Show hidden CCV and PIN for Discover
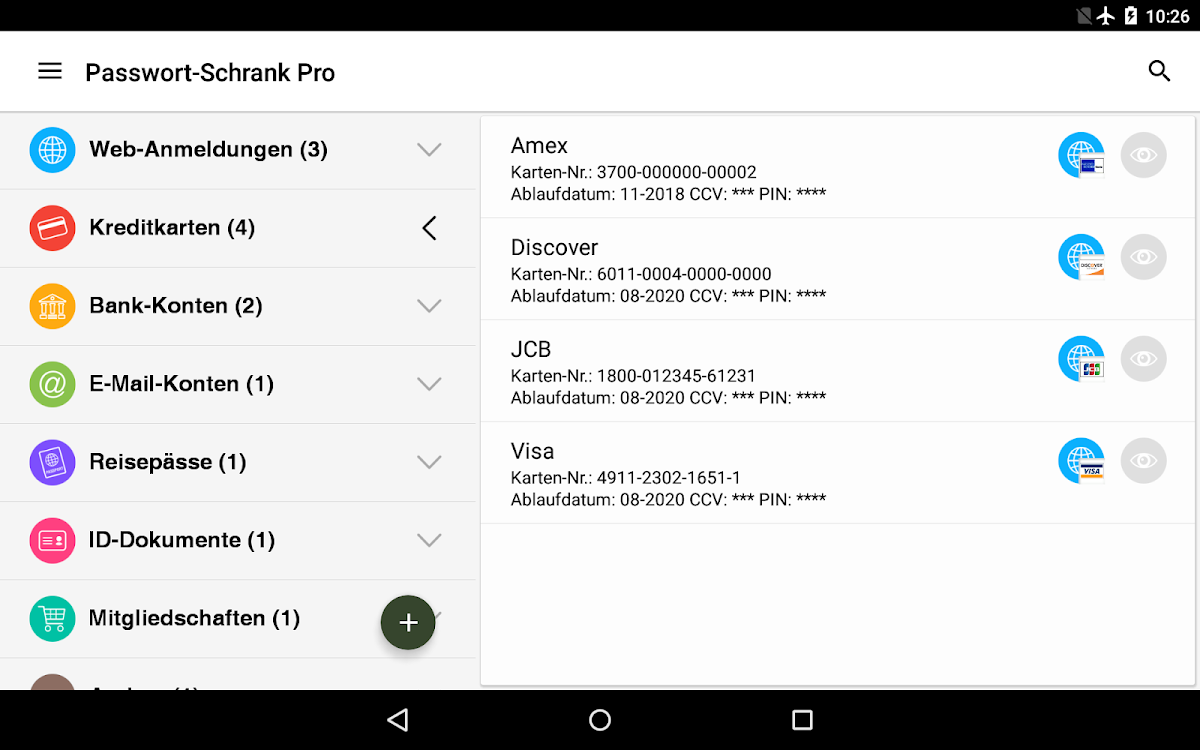Viewport: 1200px width, 750px height. point(1143,257)
